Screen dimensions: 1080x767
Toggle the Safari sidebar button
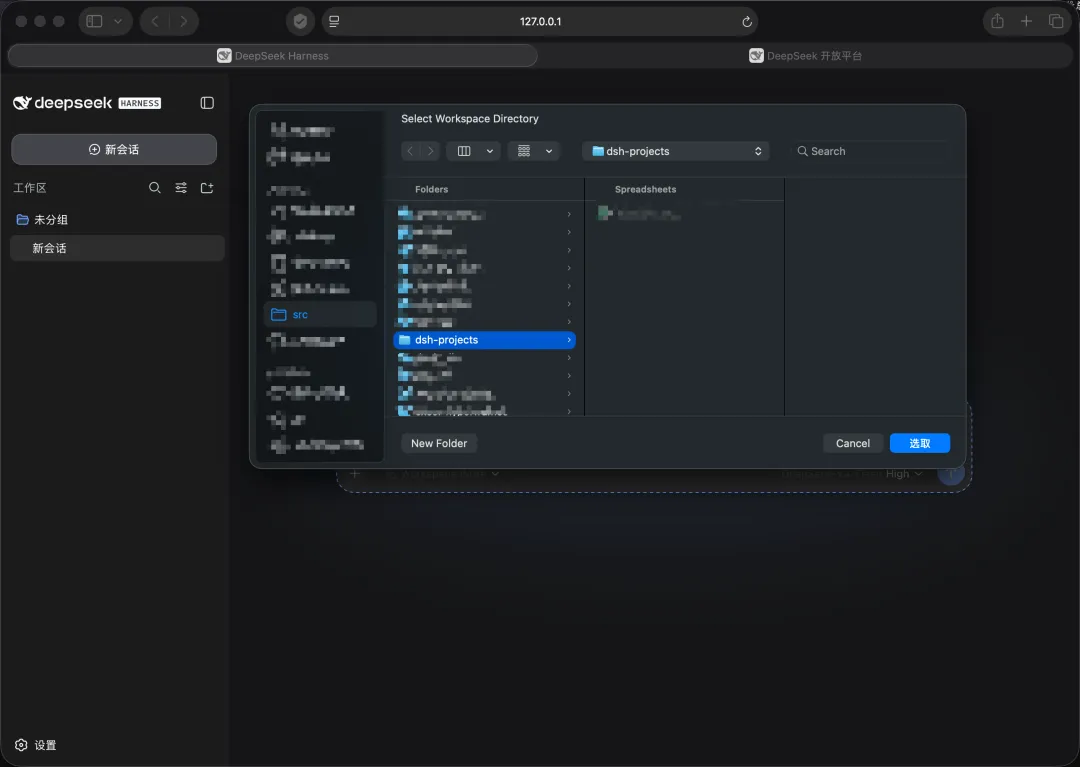[94, 21]
